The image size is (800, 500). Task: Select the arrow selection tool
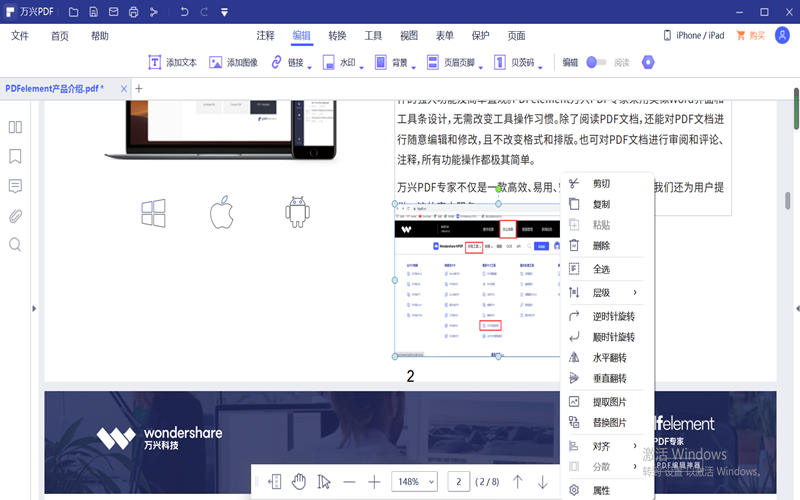tap(324, 482)
